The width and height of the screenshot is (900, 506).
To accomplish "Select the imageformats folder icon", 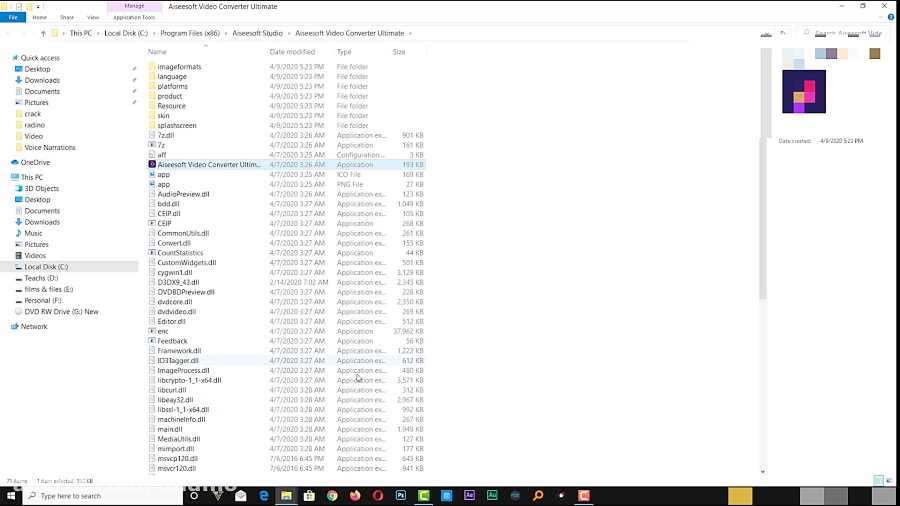I will (152, 67).
